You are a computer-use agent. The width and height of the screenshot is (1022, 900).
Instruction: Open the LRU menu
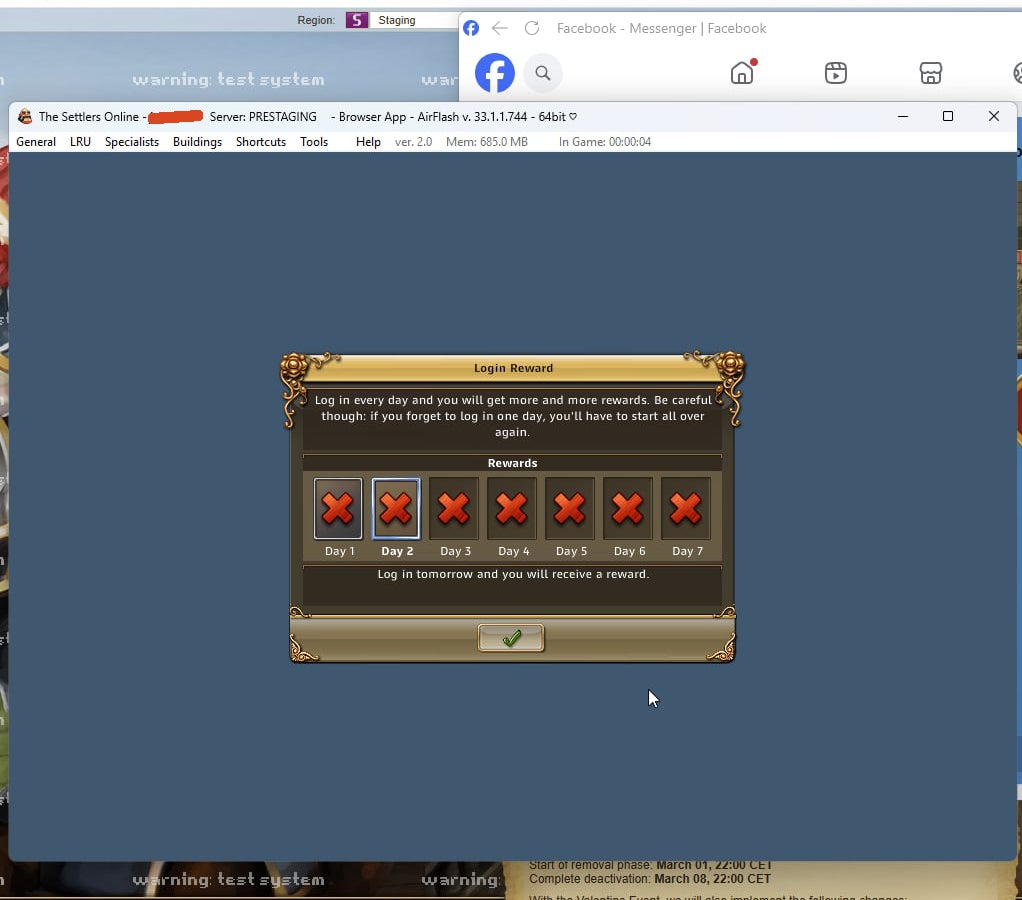[80, 141]
